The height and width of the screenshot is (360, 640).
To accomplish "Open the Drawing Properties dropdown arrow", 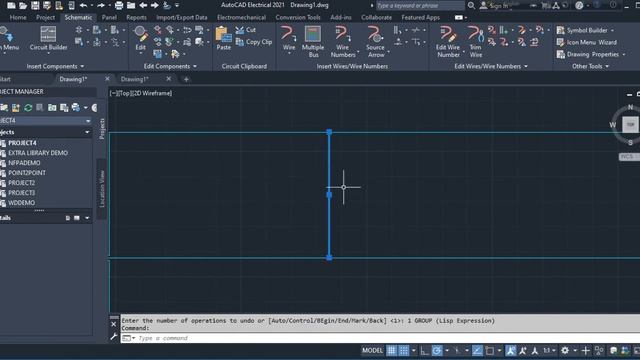I will (624, 55).
